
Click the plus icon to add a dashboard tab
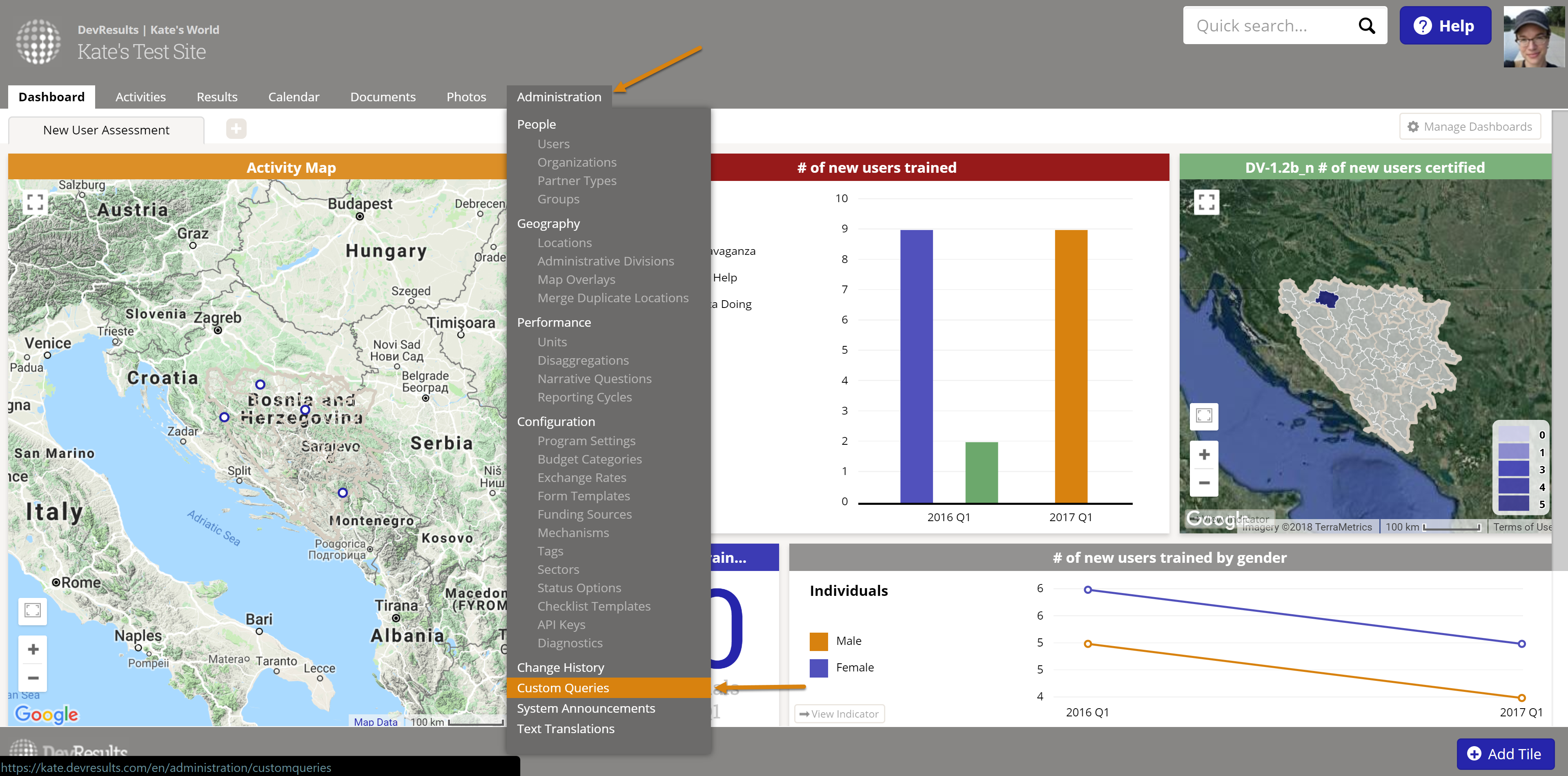(x=236, y=128)
